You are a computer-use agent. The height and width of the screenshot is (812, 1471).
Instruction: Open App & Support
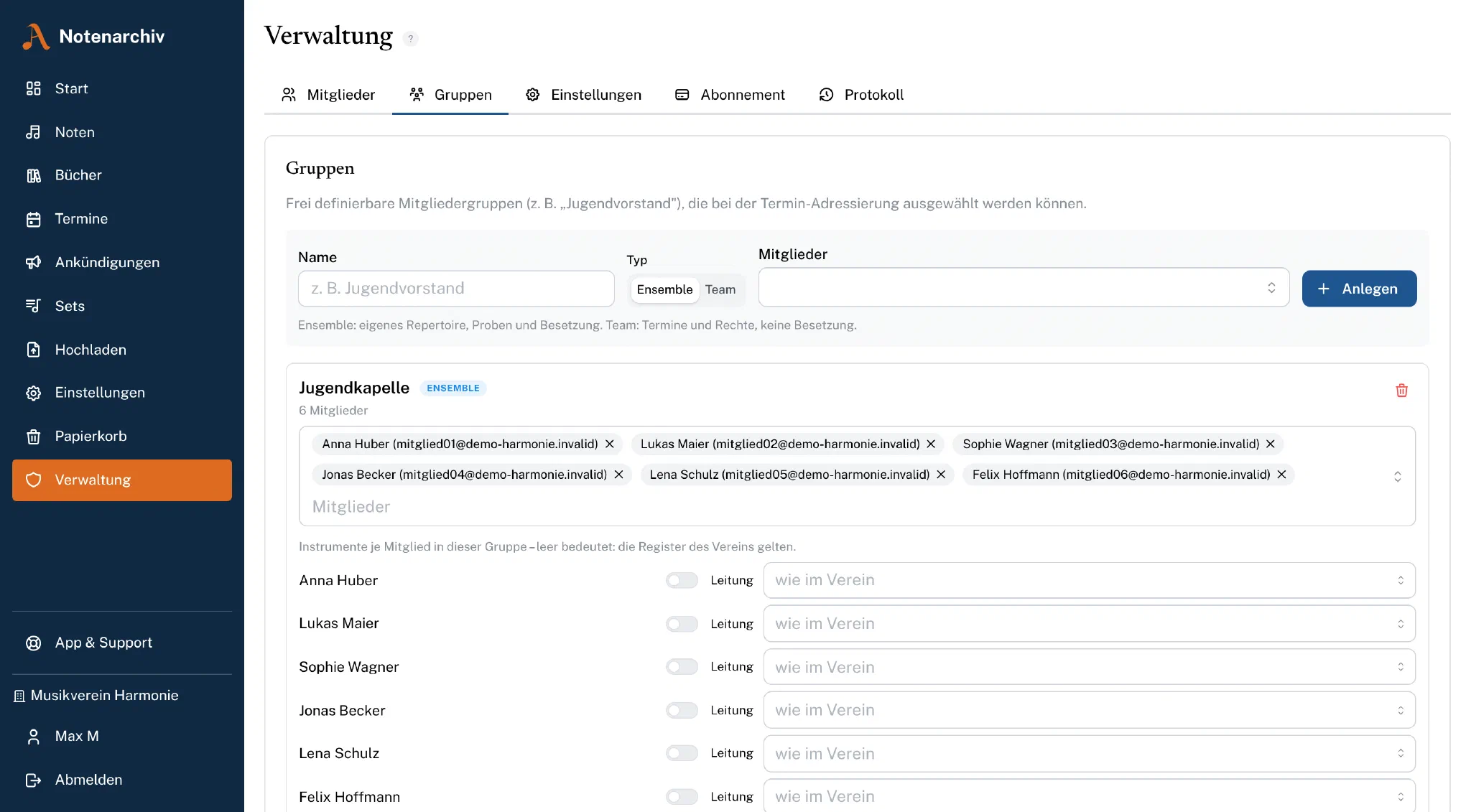click(122, 643)
